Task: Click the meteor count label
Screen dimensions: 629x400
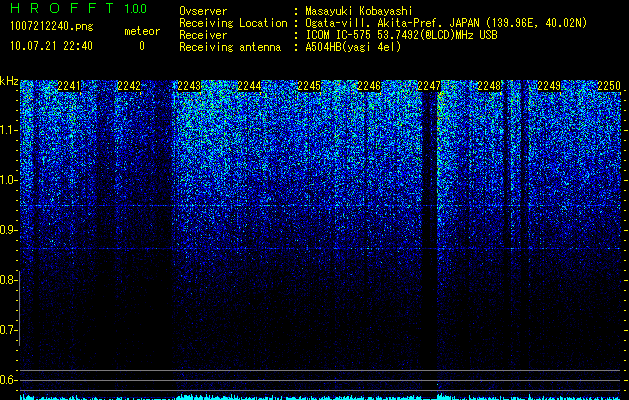Action: pos(142,31)
